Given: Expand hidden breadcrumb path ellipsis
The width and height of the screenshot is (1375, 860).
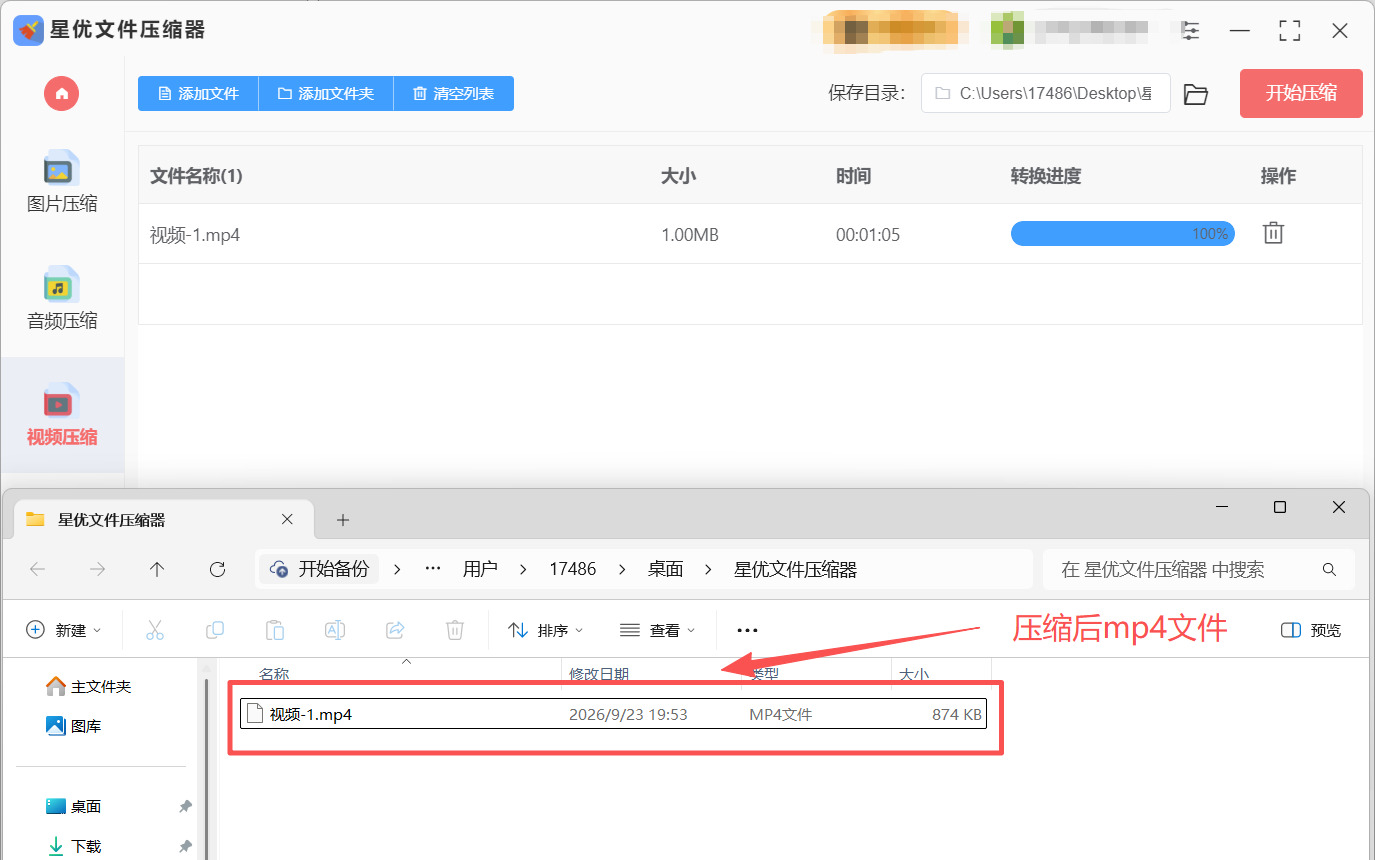Looking at the screenshot, I should tap(433, 569).
